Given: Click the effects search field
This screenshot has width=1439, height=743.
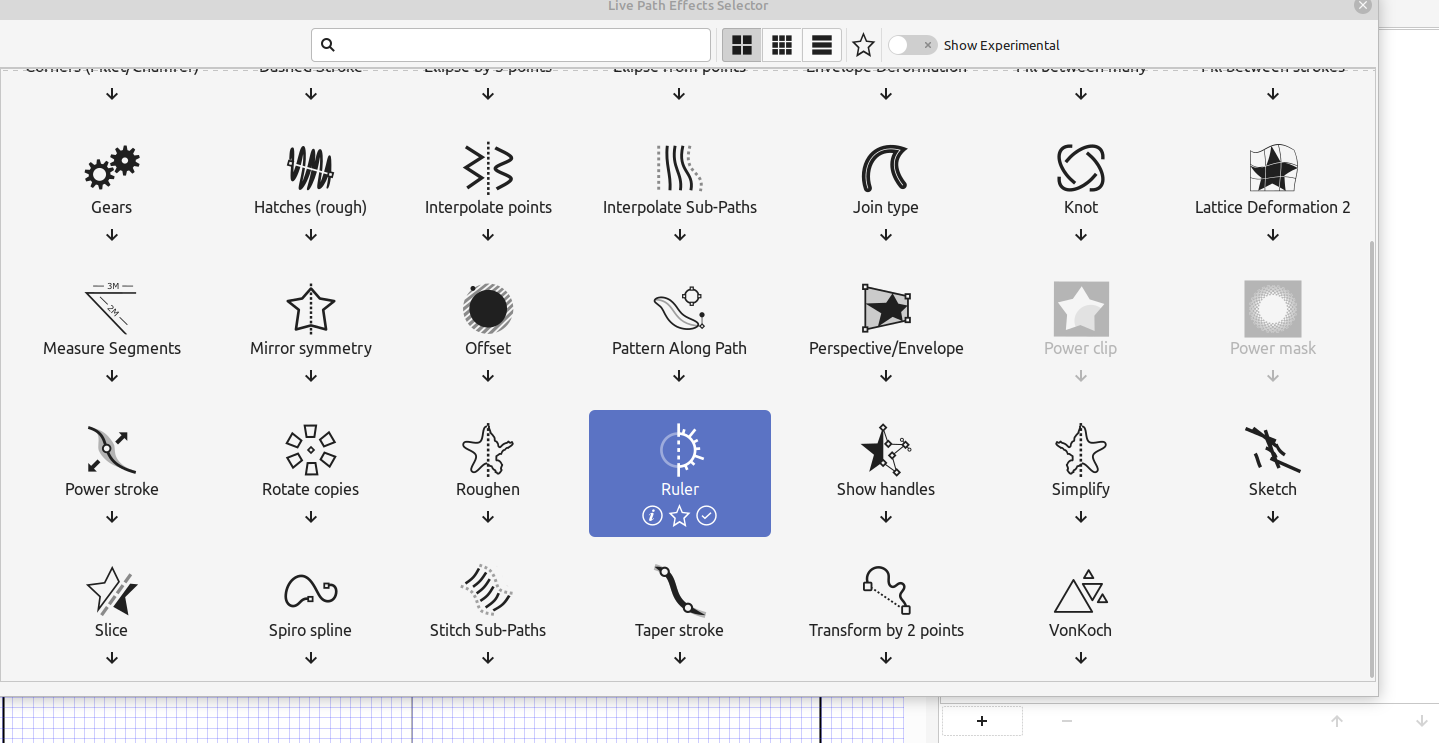Looking at the screenshot, I should coord(511,45).
